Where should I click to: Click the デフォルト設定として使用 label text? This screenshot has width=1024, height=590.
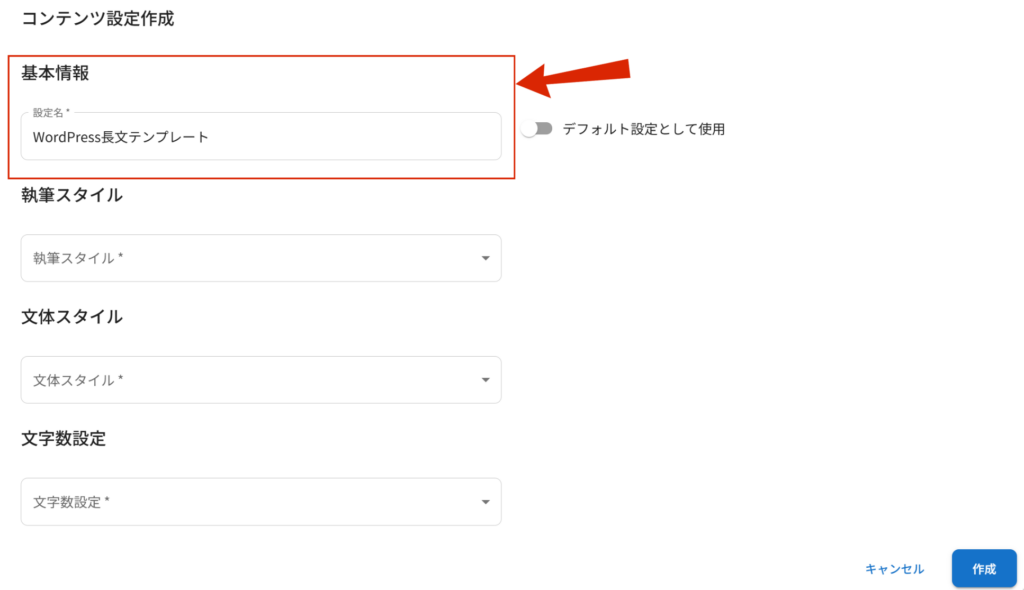pyautogui.click(x=643, y=129)
